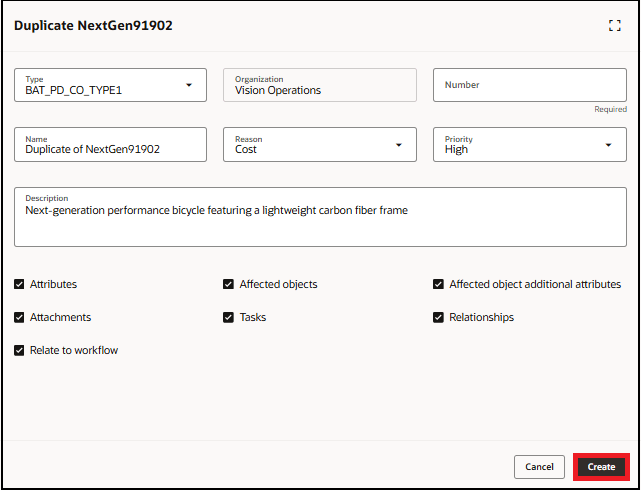The height and width of the screenshot is (490, 641).
Task: Deselect the Relationships checkbox
Action: (x=439, y=317)
